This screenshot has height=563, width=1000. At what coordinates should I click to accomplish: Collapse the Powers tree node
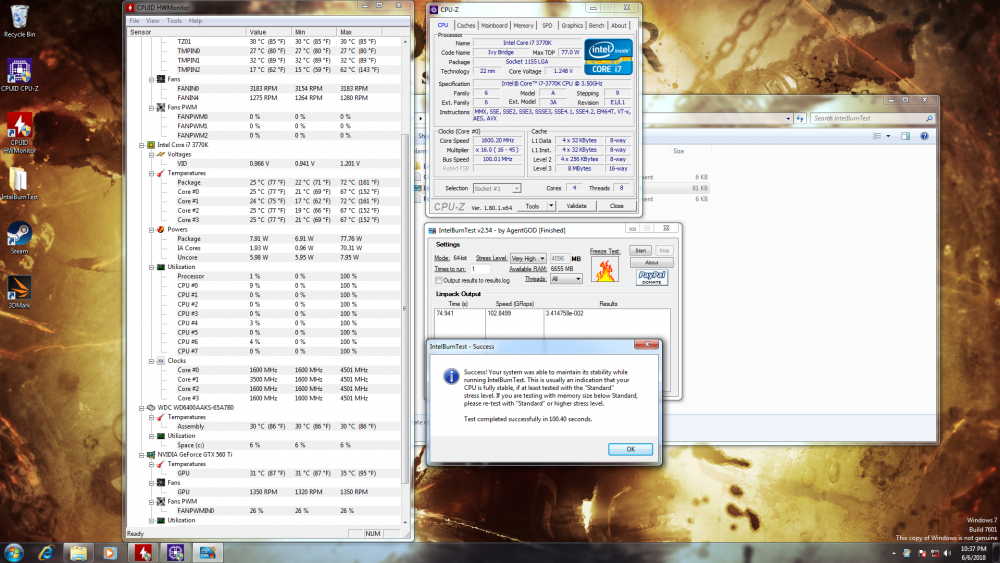(151, 230)
